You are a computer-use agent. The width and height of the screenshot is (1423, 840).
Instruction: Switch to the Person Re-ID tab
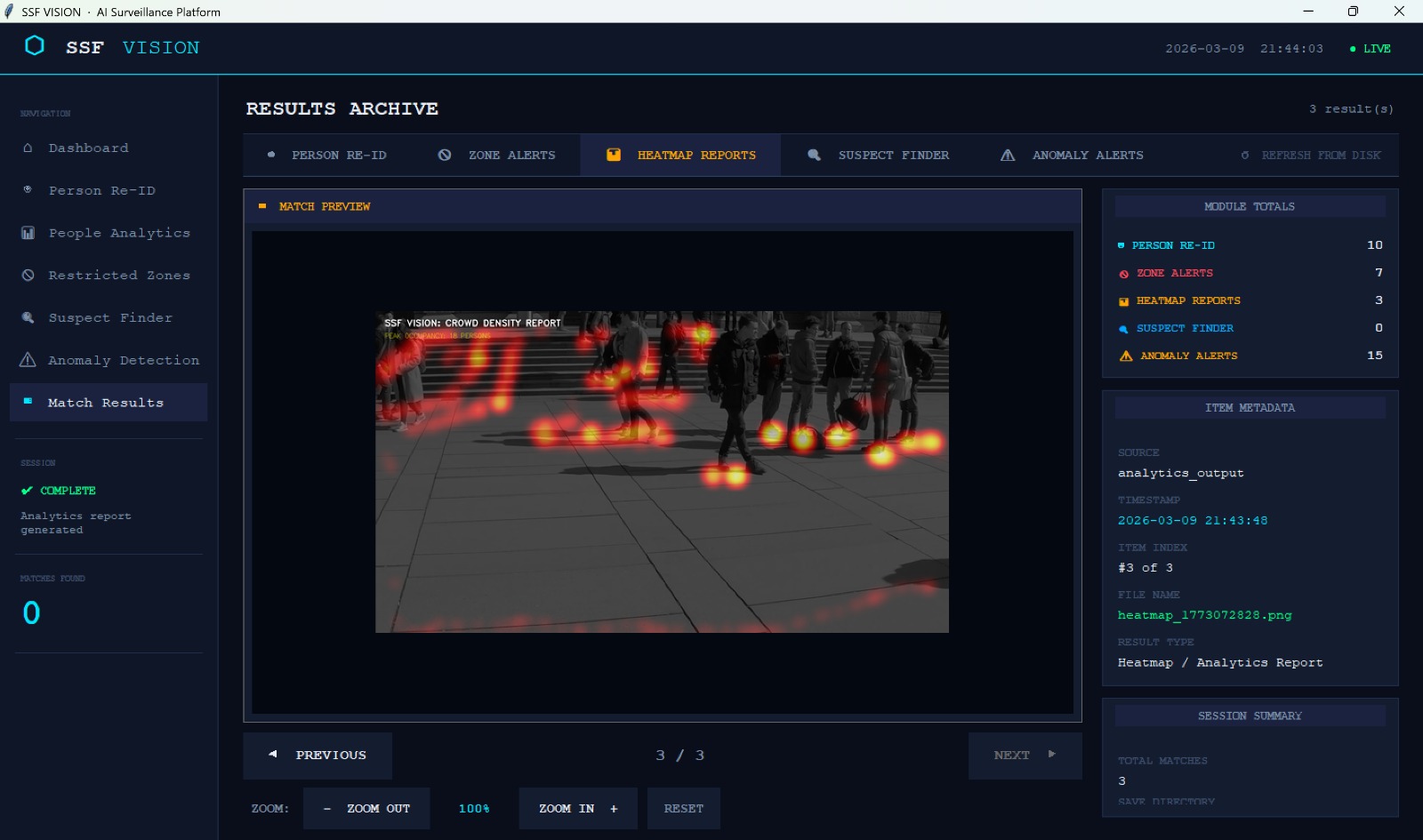(x=327, y=155)
